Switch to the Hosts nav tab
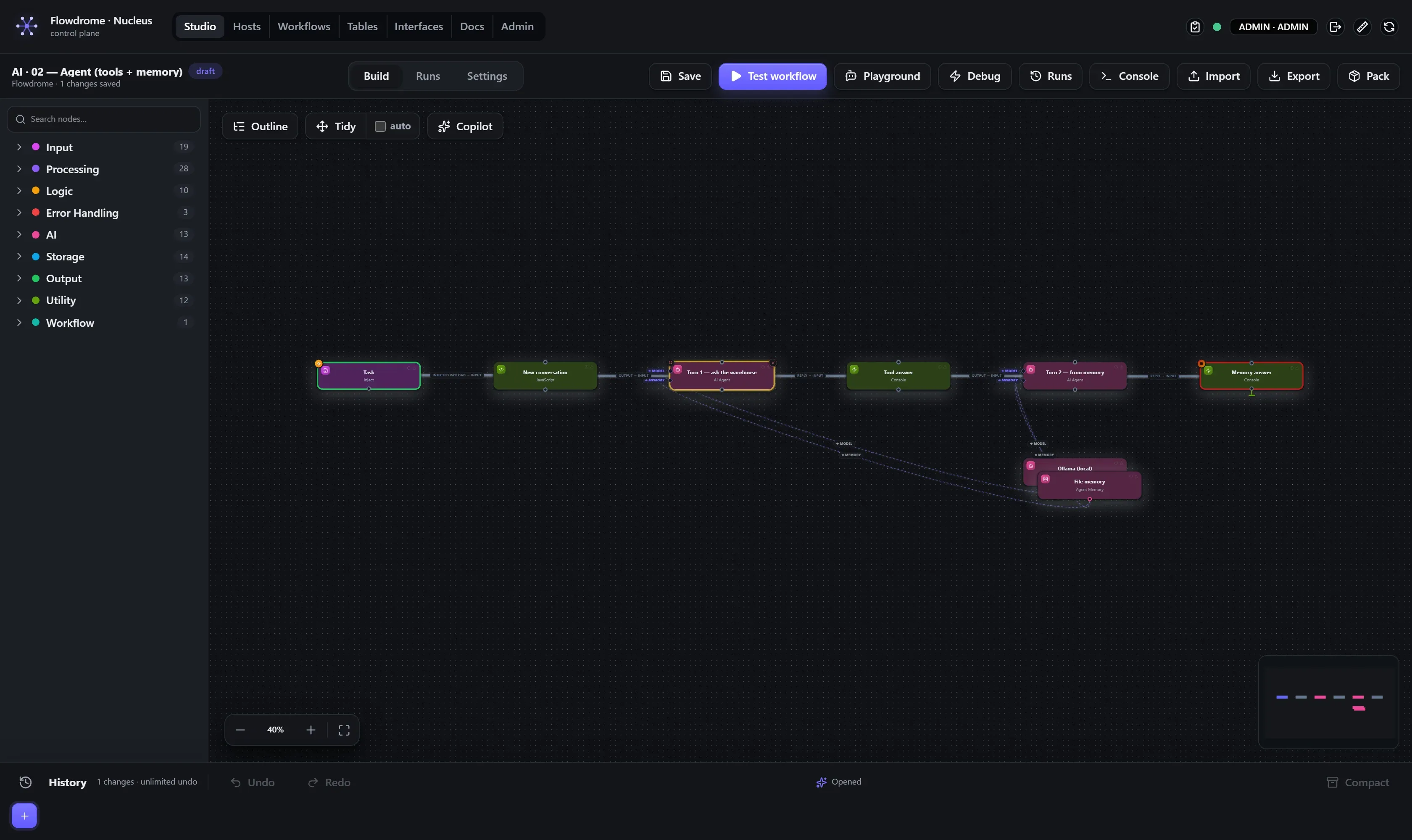 click(x=246, y=26)
